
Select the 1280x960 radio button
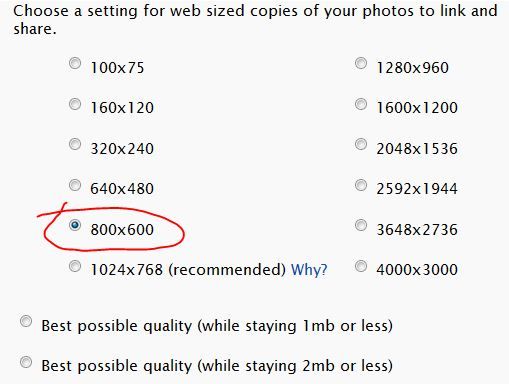coord(361,63)
